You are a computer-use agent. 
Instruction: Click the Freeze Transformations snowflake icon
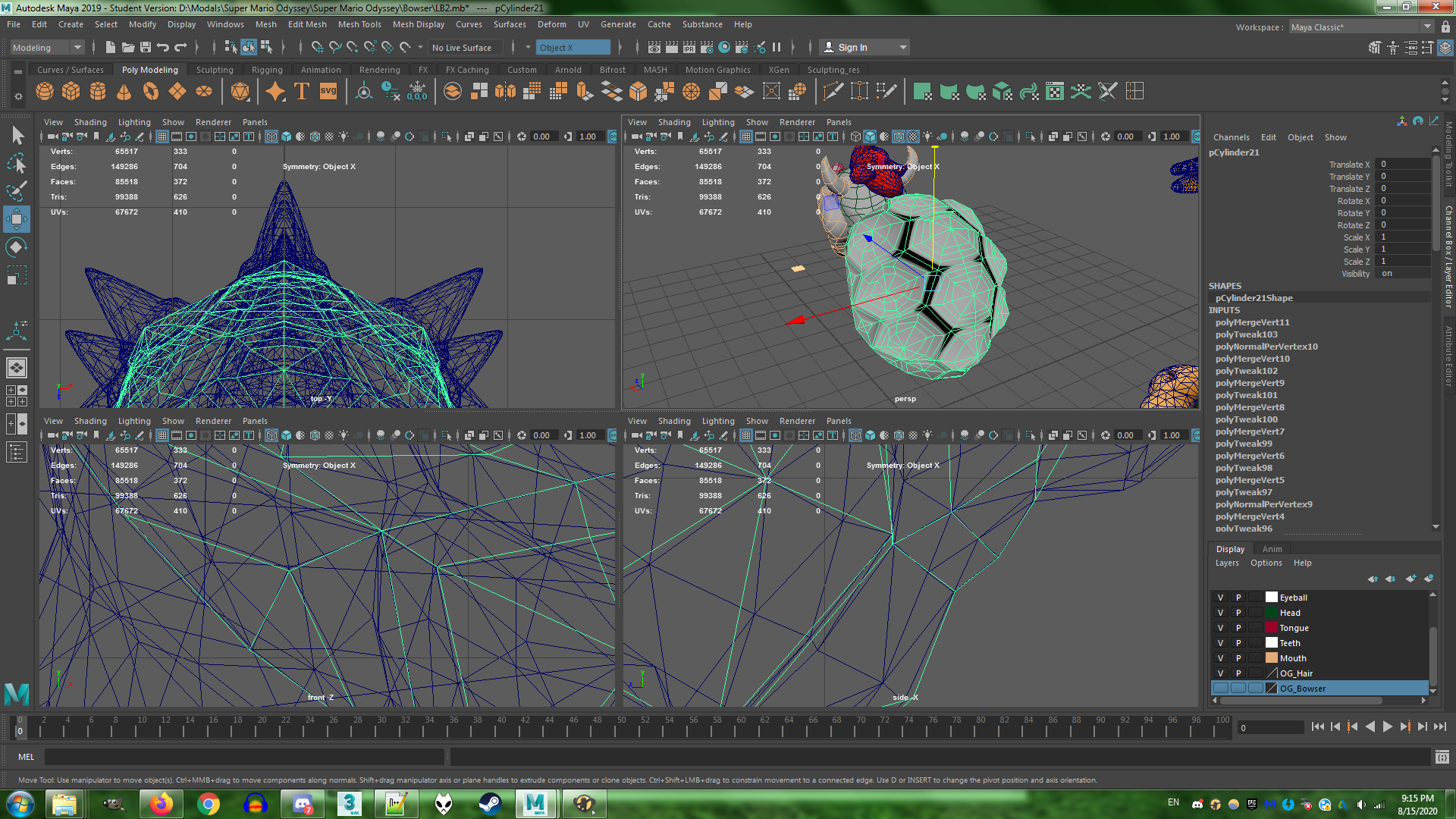coord(417,92)
